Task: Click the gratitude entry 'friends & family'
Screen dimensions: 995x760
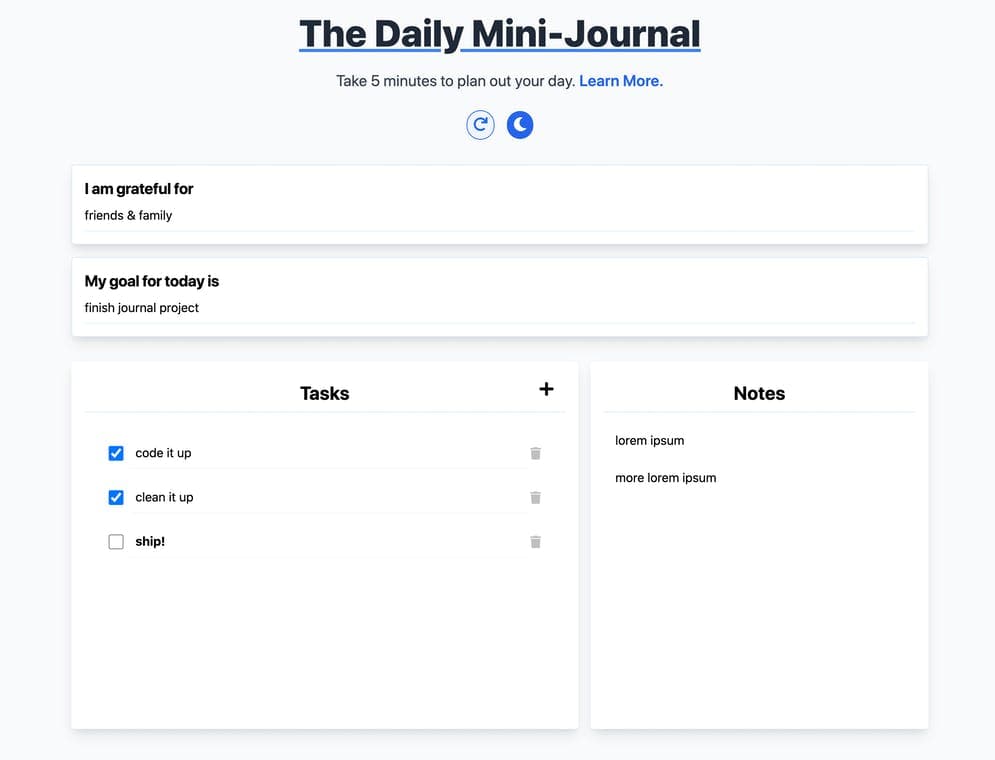Action: click(x=128, y=215)
